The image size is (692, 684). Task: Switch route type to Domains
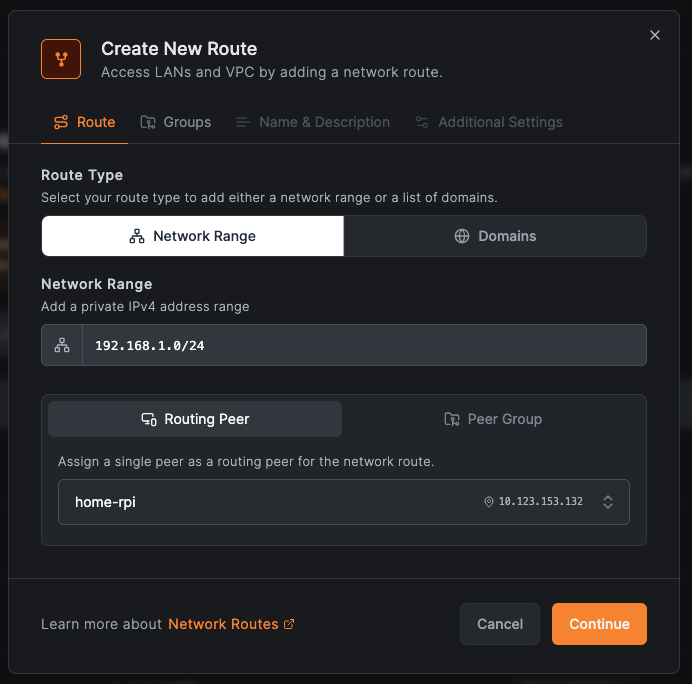pyautogui.click(x=495, y=236)
